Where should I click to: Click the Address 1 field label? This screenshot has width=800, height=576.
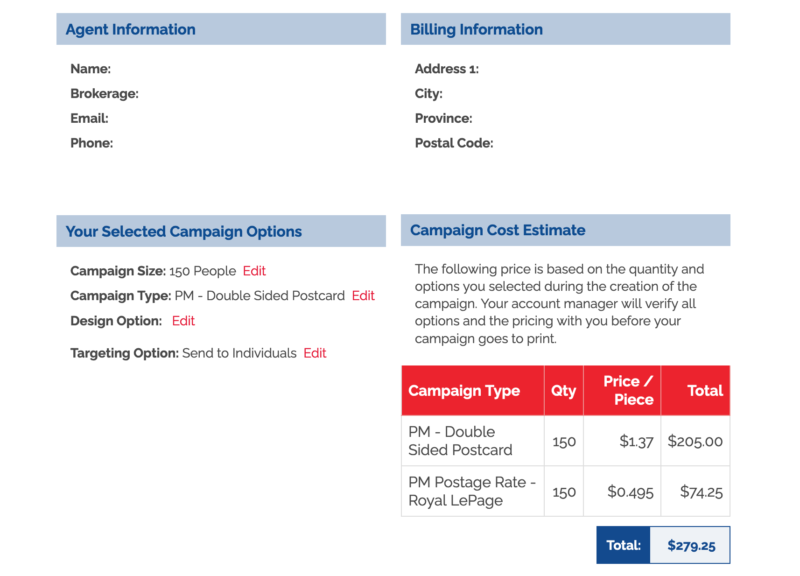(447, 68)
